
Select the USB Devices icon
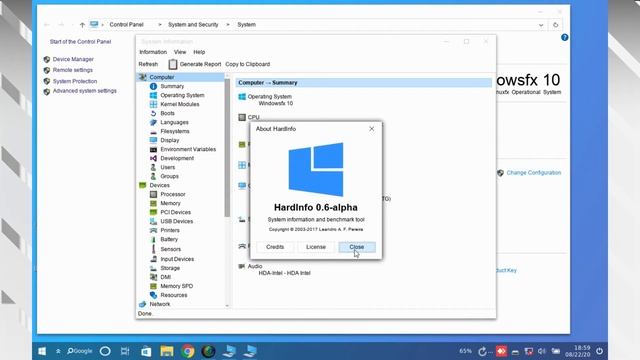click(x=153, y=221)
